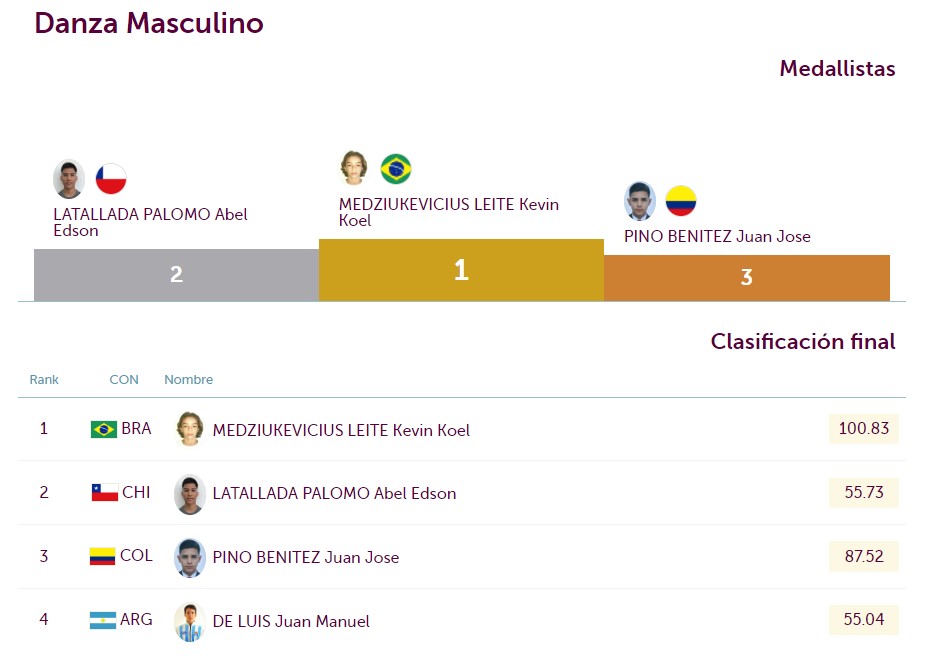This screenshot has height=666, width=934.
Task: Click the Nombre column header
Action: tap(188, 379)
